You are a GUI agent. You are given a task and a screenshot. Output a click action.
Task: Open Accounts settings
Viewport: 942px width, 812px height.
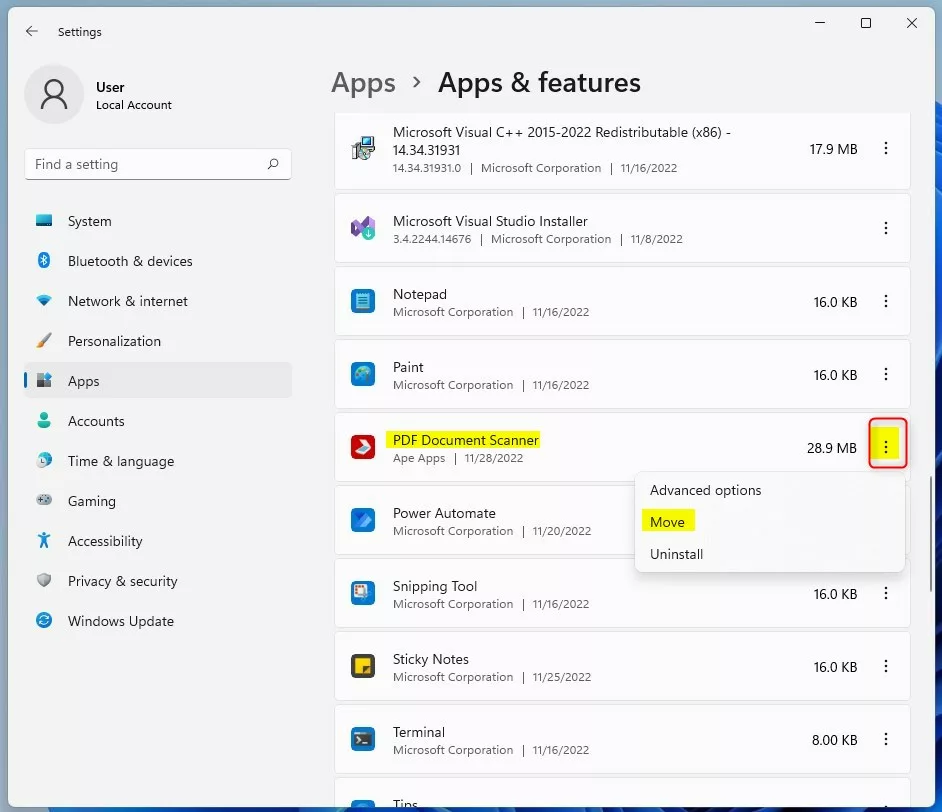coord(158,421)
